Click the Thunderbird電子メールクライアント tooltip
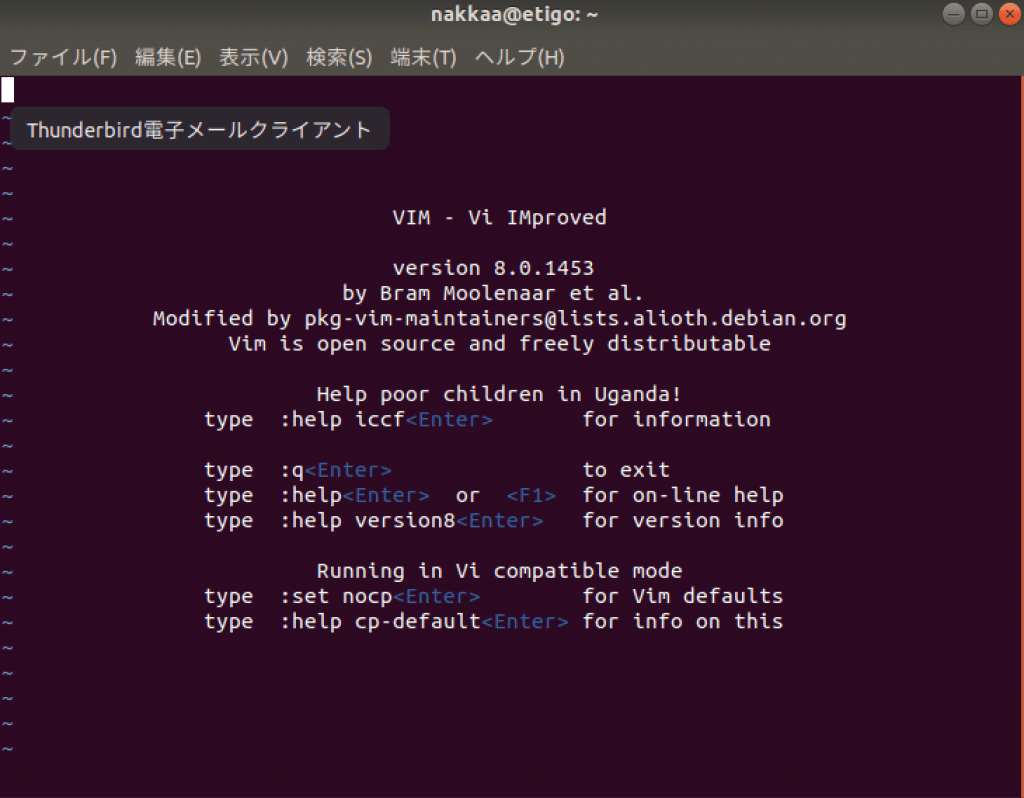The height and width of the screenshot is (798, 1024). [x=199, y=130]
